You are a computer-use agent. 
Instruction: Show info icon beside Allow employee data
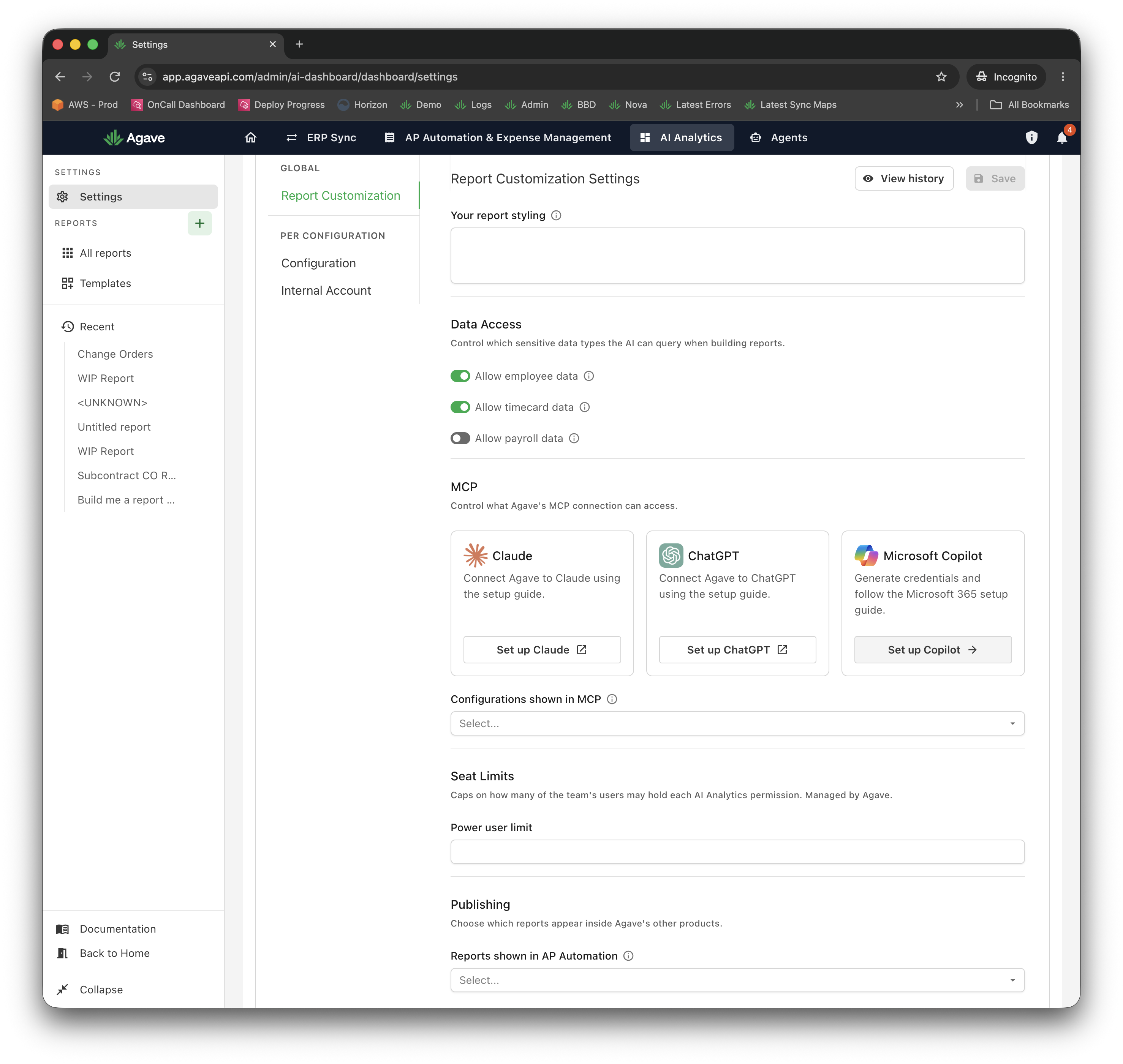tap(589, 376)
